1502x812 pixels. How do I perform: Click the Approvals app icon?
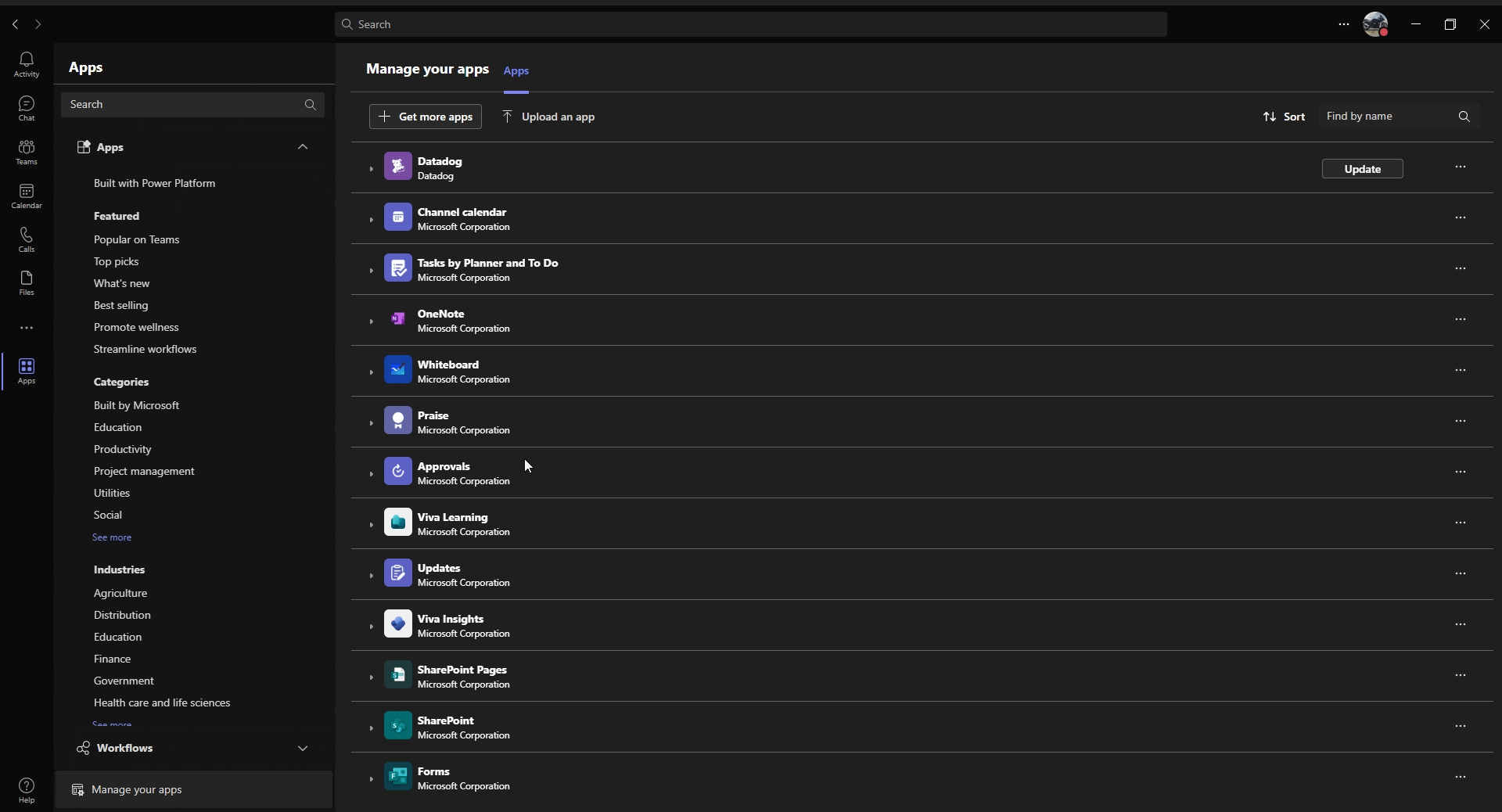398,472
